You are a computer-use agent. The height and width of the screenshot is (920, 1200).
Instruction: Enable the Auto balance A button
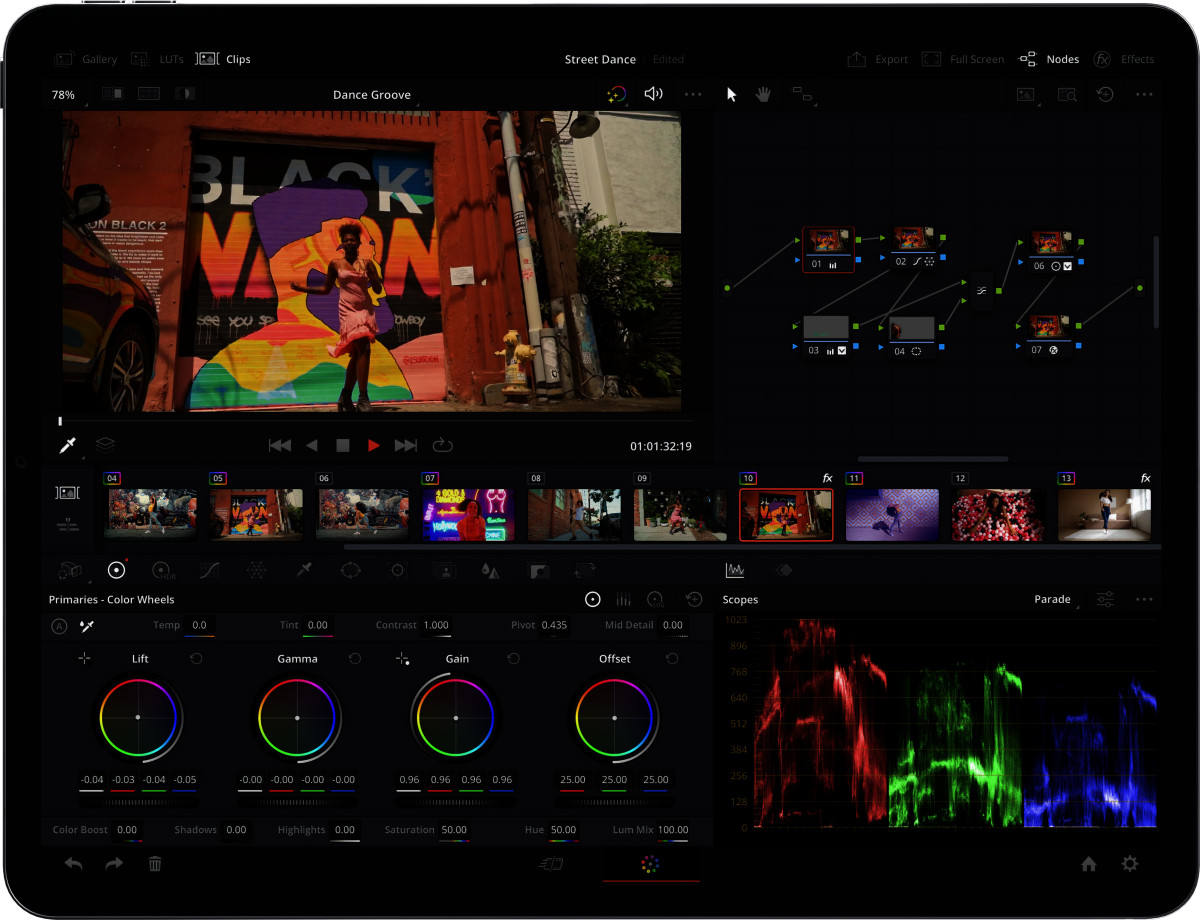59,626
